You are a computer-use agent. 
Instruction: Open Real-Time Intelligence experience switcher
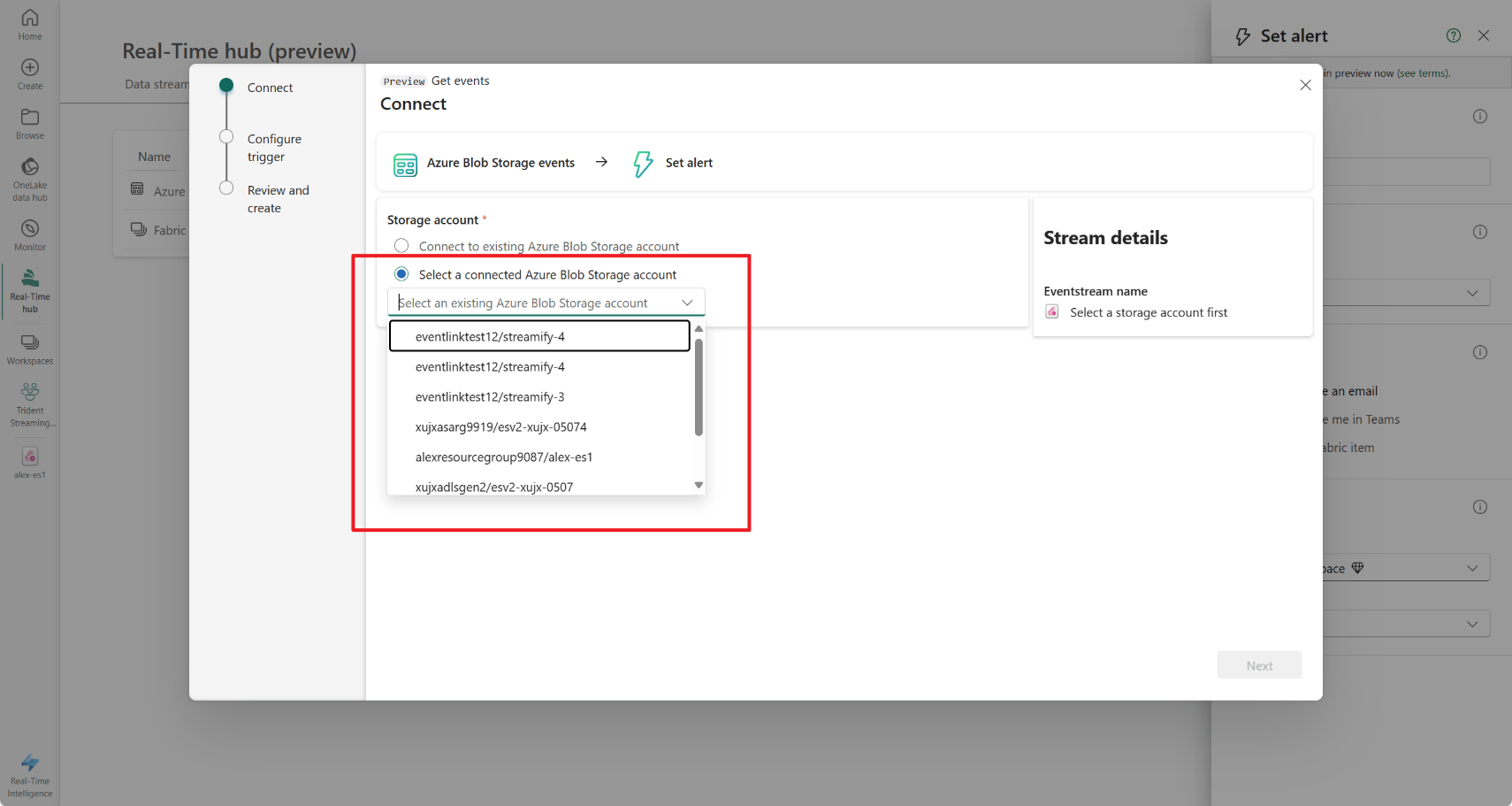tap(30, 775)
